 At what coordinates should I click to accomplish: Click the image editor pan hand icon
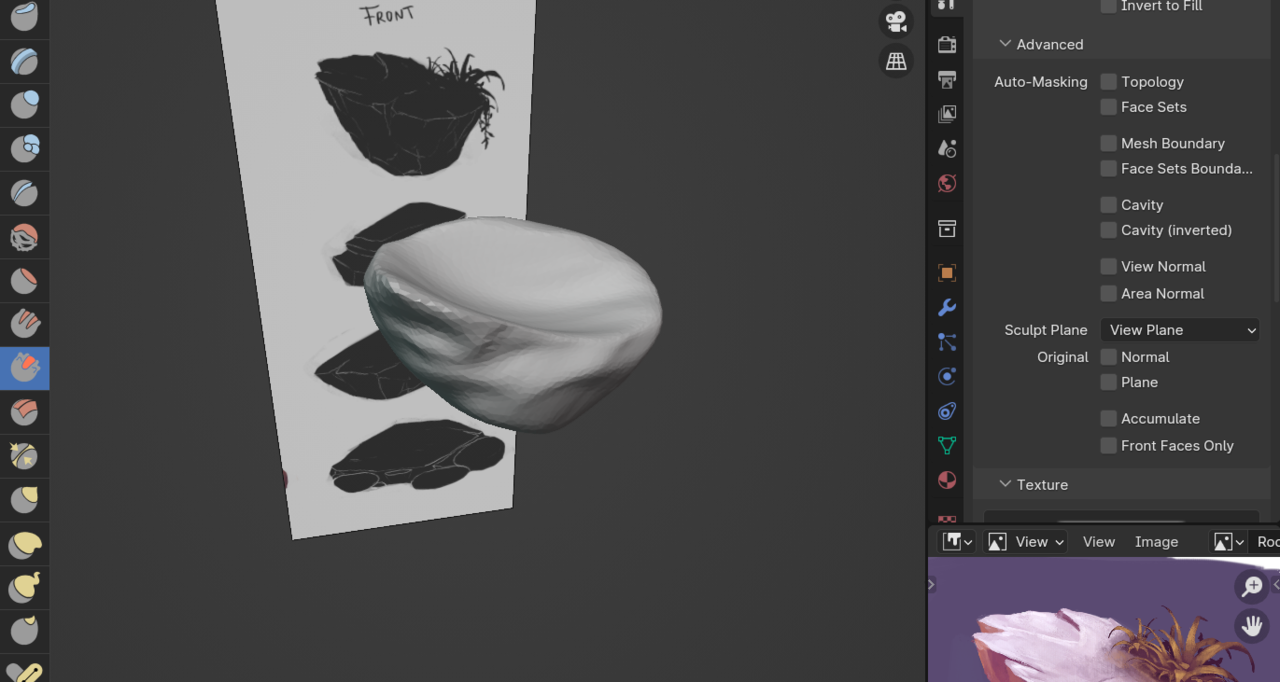click(x=1252, y=626)
